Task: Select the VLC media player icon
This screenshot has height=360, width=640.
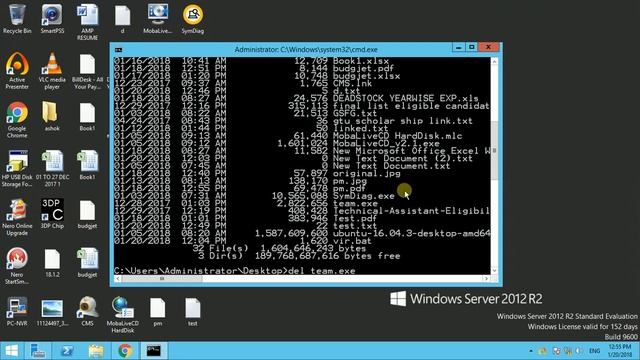Action: (52, 71)
